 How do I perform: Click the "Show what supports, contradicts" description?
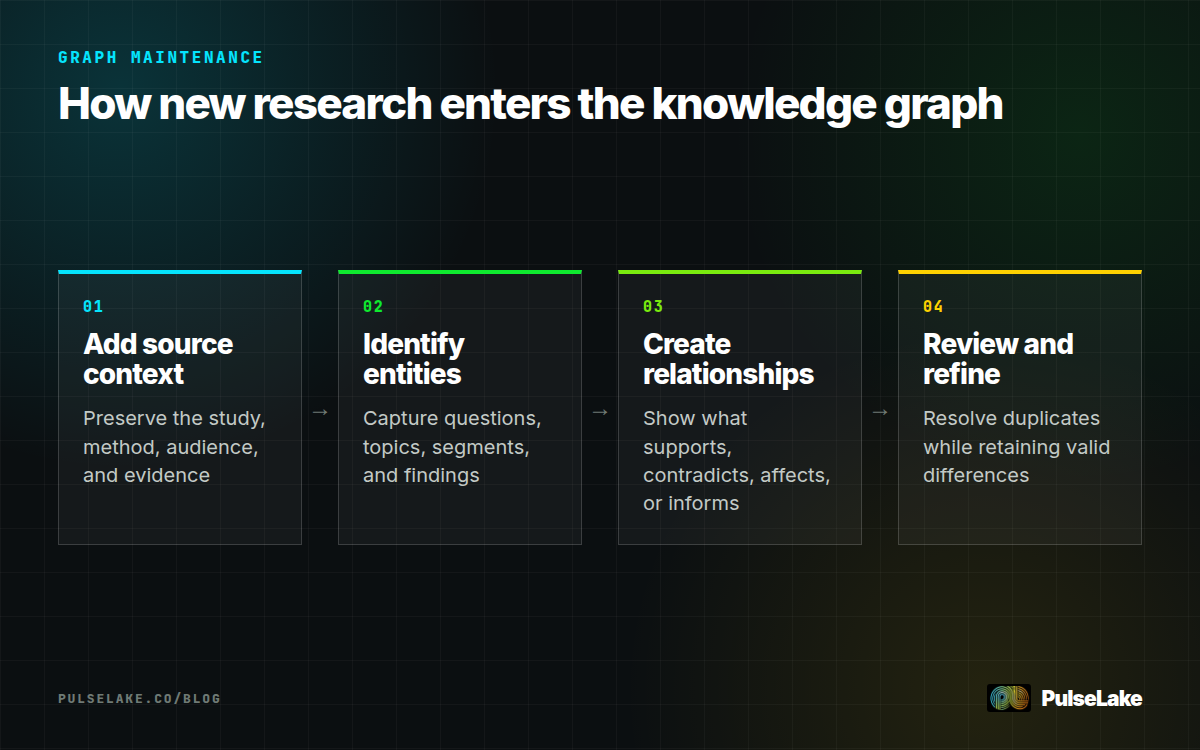point(737,461)
